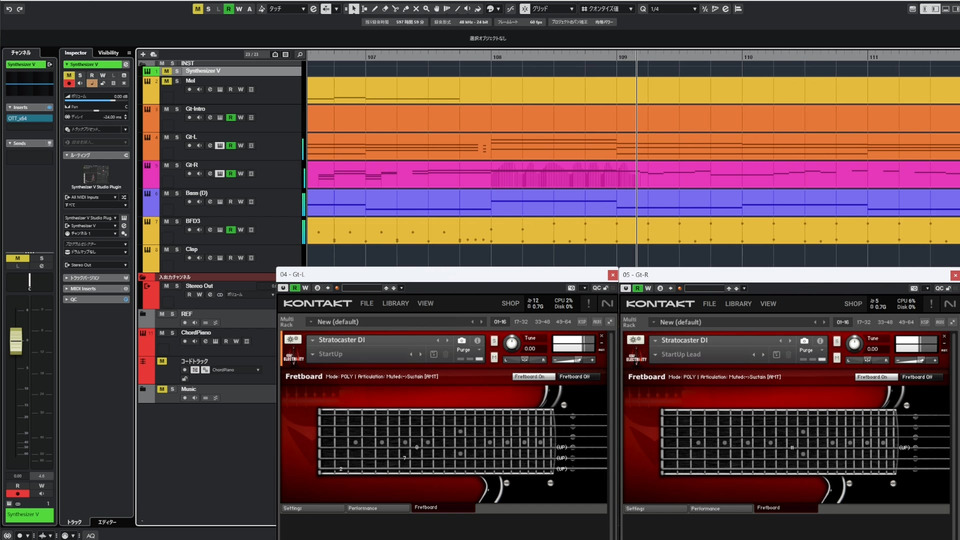Select the Object Selection arrow tool
The image size is (960, 540).
tap(354, 9)
